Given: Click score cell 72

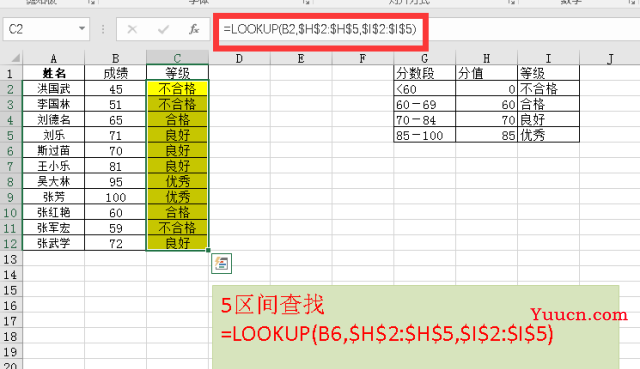Looking at the screenshot, I should (116, 243).
